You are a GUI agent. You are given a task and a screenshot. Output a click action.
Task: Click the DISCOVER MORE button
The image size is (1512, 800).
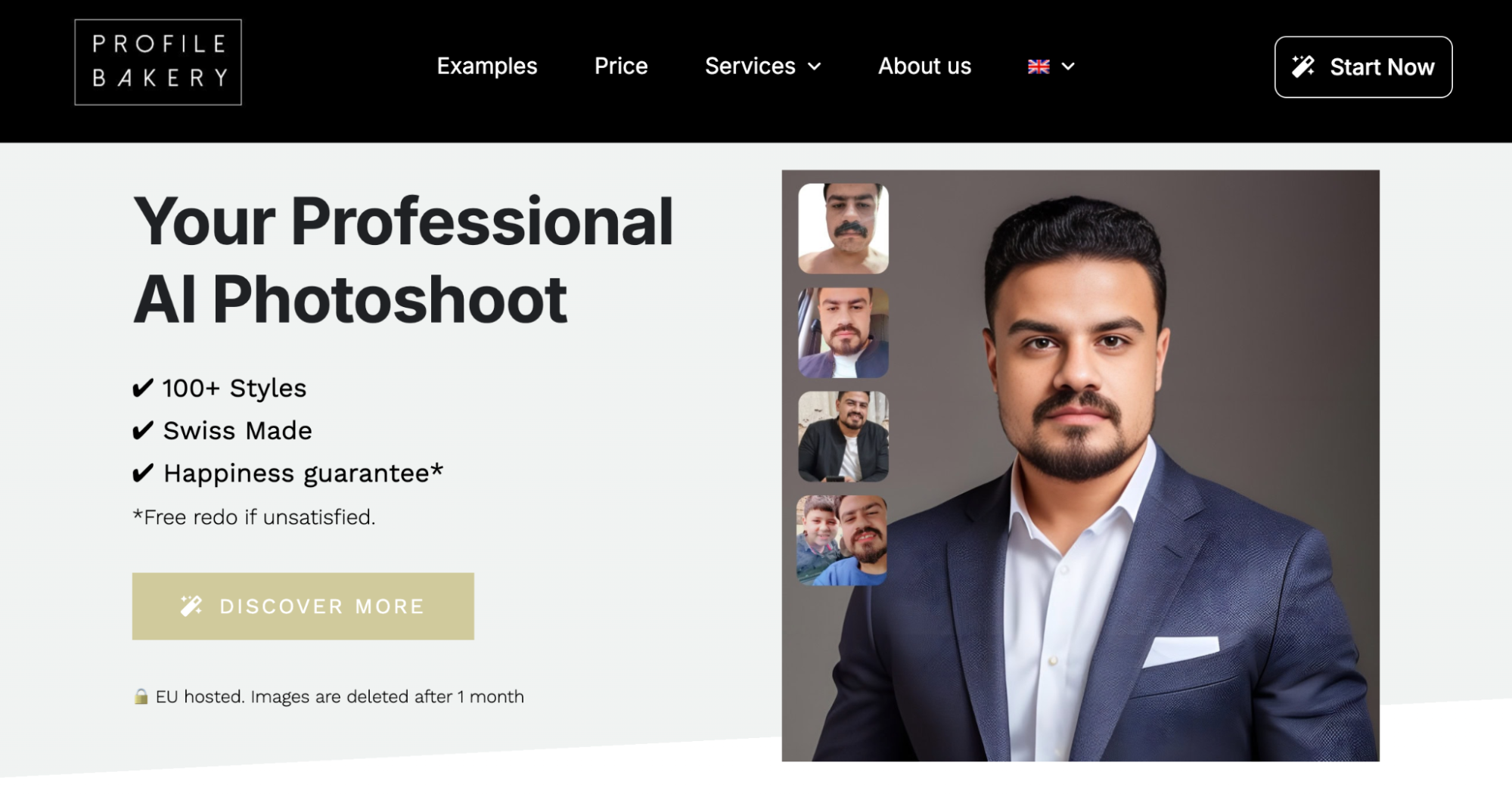point(303,606)
